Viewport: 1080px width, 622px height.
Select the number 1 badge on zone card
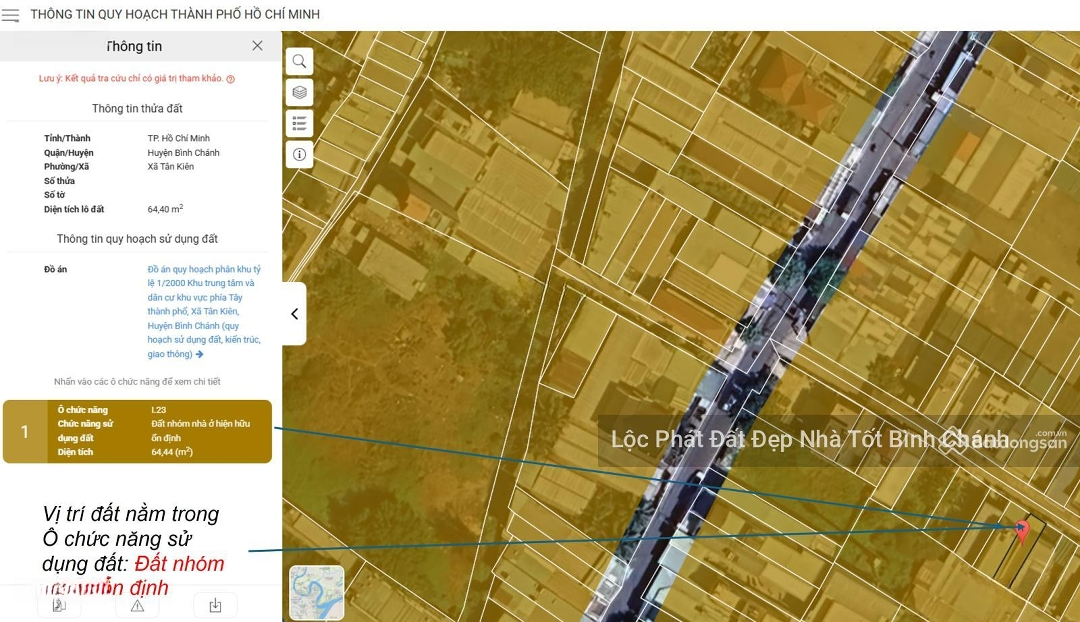tap(25, 432)
